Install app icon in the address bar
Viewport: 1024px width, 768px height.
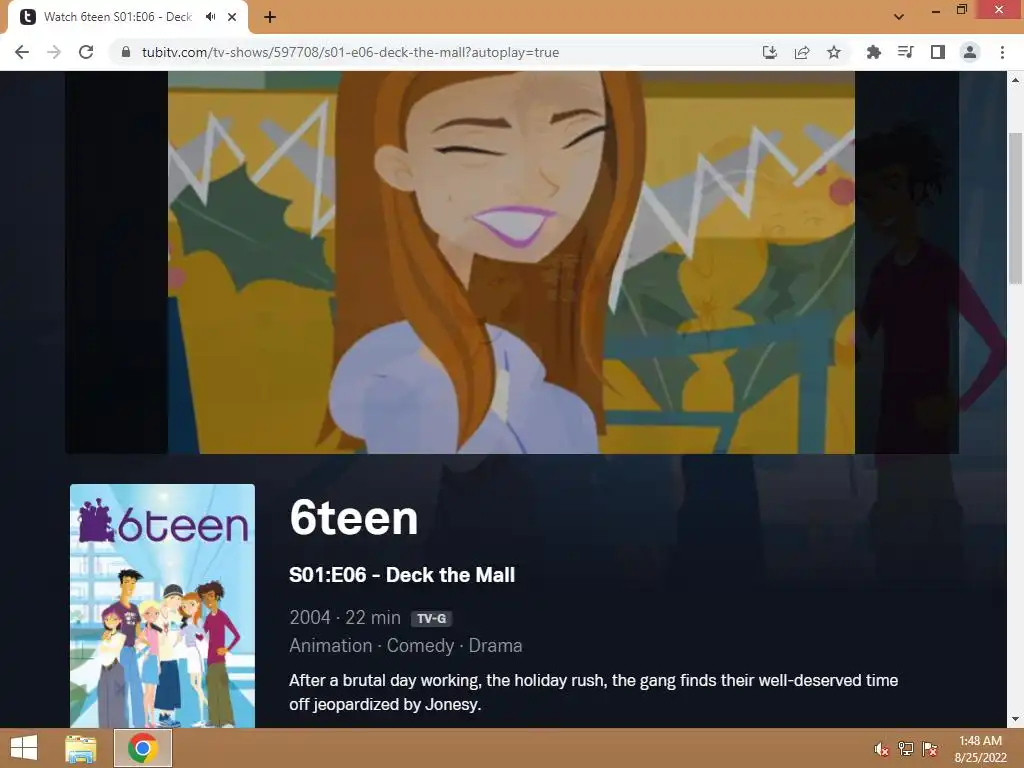tap(770, 52)
